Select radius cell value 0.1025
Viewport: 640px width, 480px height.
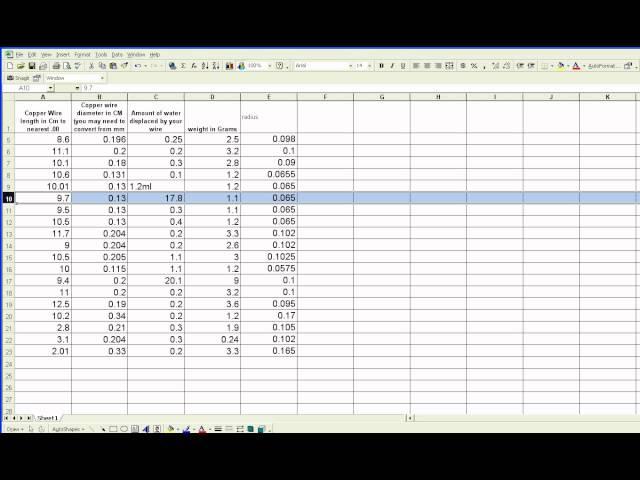269,257
